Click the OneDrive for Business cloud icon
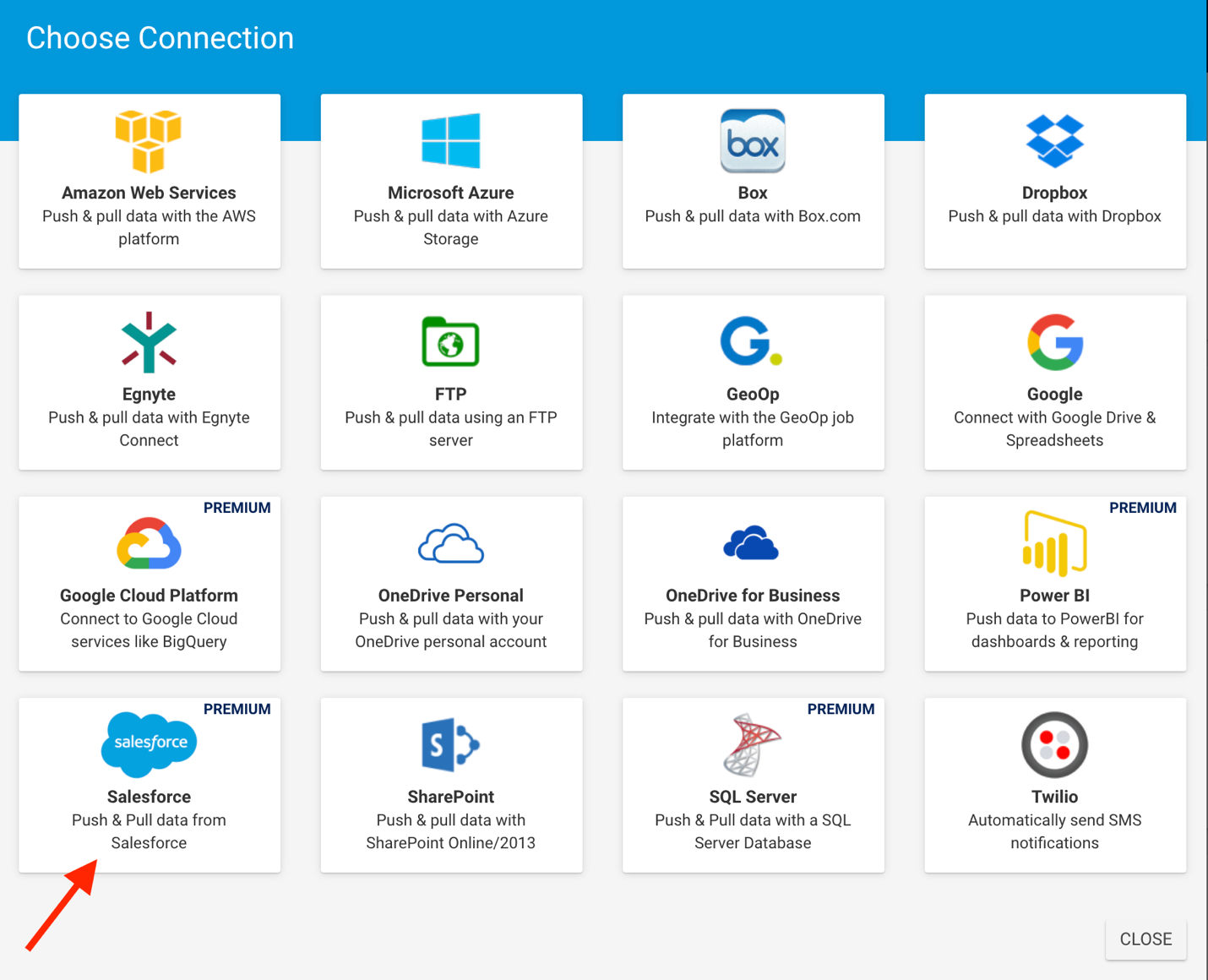Viewport: 1208px width, 980px height. click(x=751, y=543)
